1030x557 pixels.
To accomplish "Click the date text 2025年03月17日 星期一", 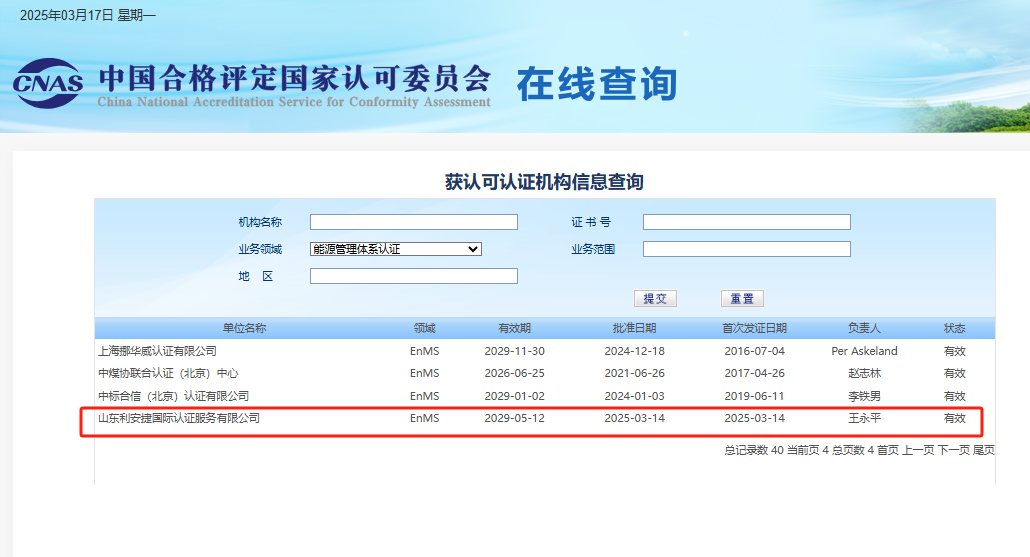I will [87, 15].
